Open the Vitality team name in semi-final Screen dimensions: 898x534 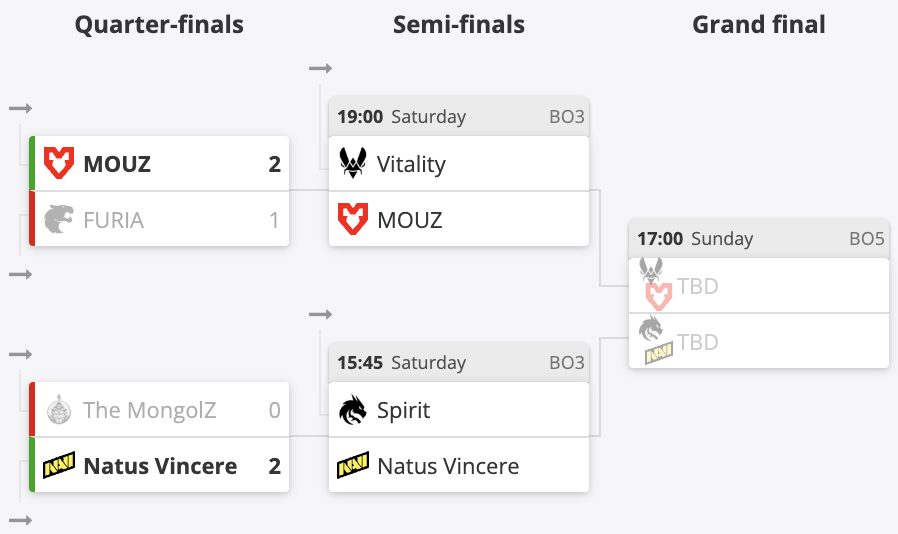[x=411, y=164]
